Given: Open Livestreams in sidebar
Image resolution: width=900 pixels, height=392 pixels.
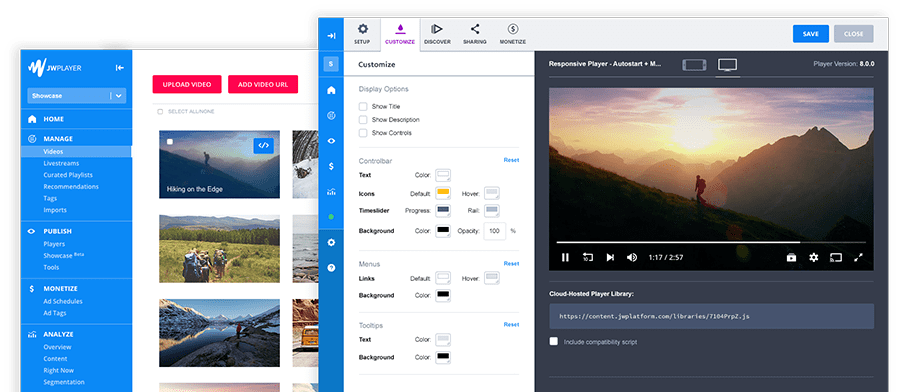Looking at the screenshot, I should click(61, 164).
